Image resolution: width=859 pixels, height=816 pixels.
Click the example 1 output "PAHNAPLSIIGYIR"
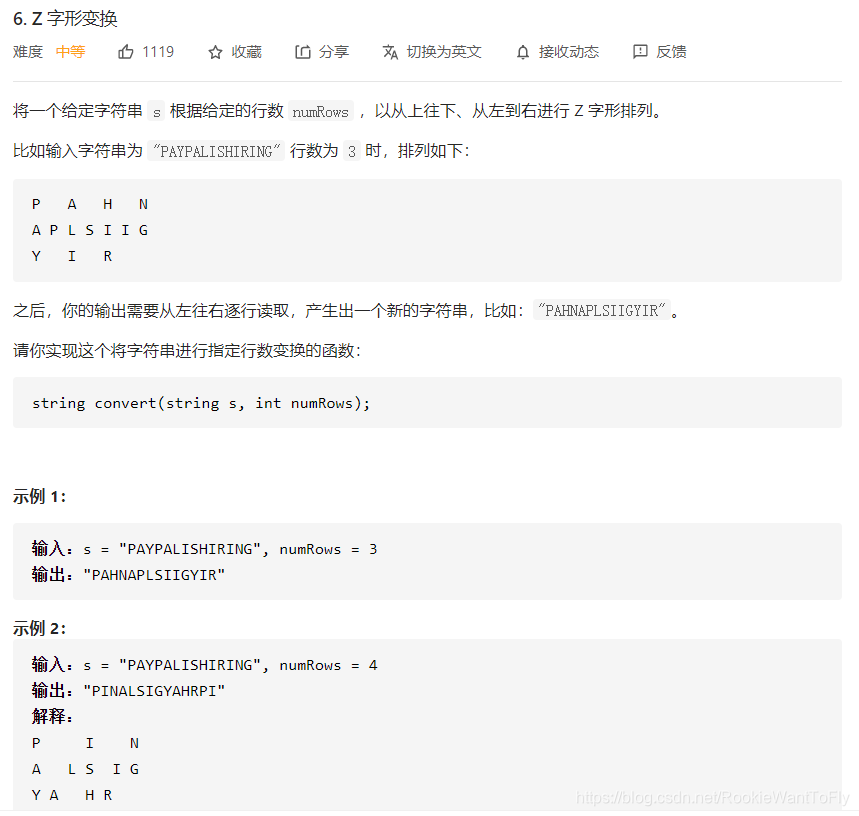pos(154,575)
